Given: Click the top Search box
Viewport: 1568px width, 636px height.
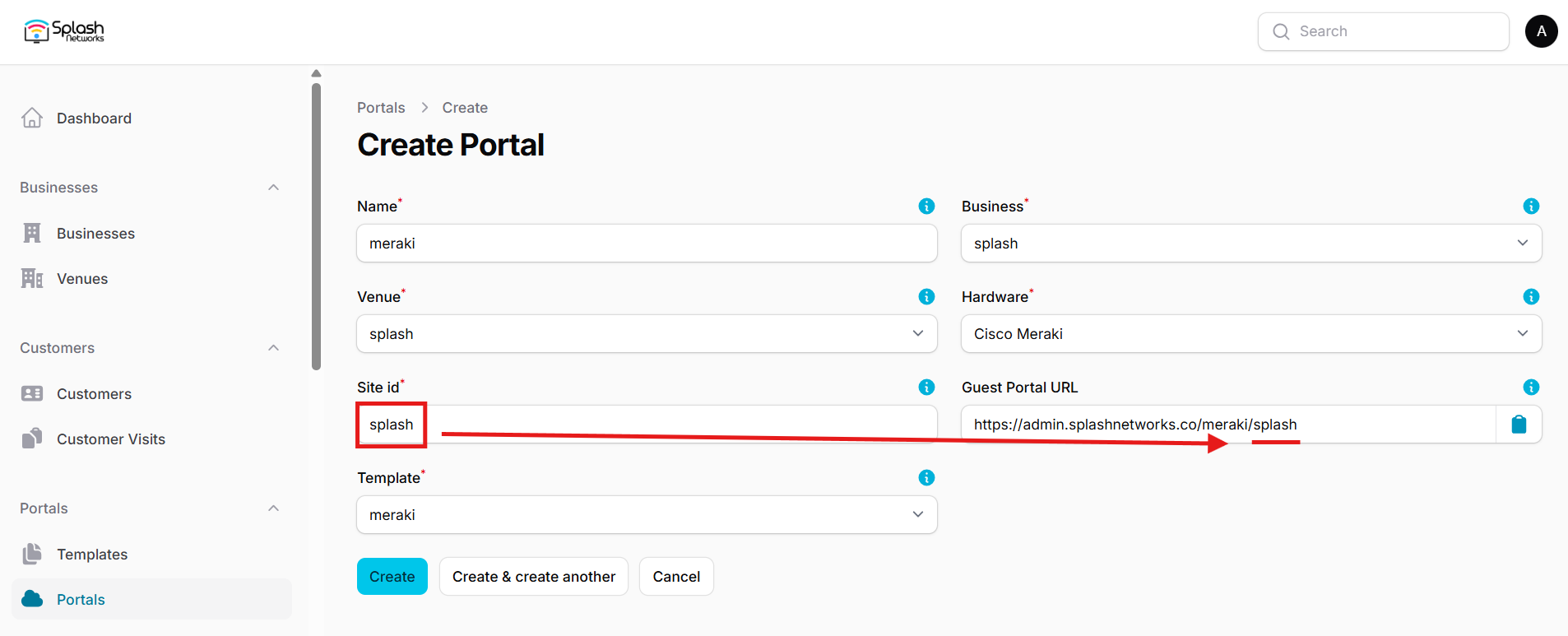Looking at the screenshot, I should 1383,31.
